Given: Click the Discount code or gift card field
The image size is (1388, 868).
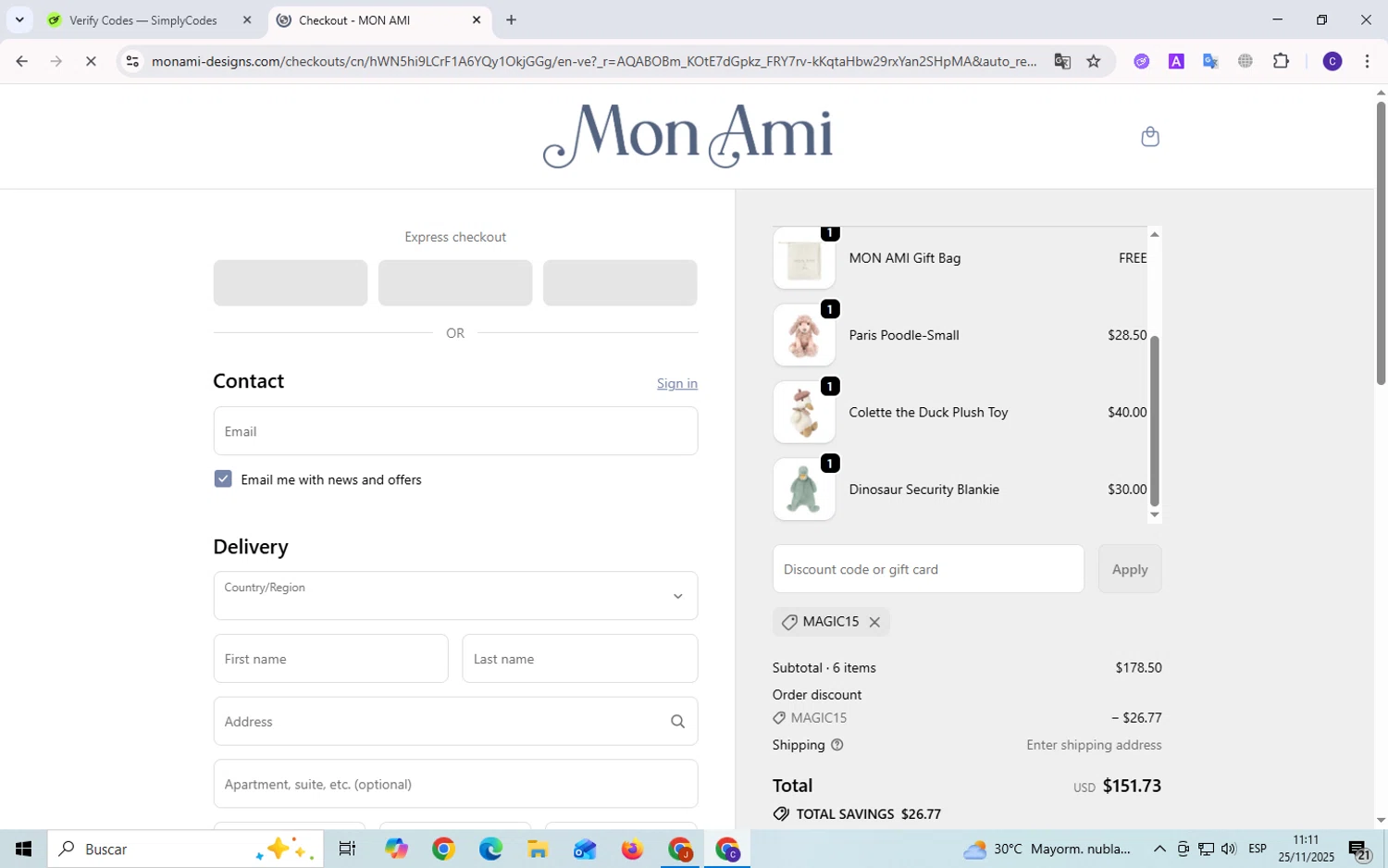Looking at the screenshot, I should click(928, 569).
